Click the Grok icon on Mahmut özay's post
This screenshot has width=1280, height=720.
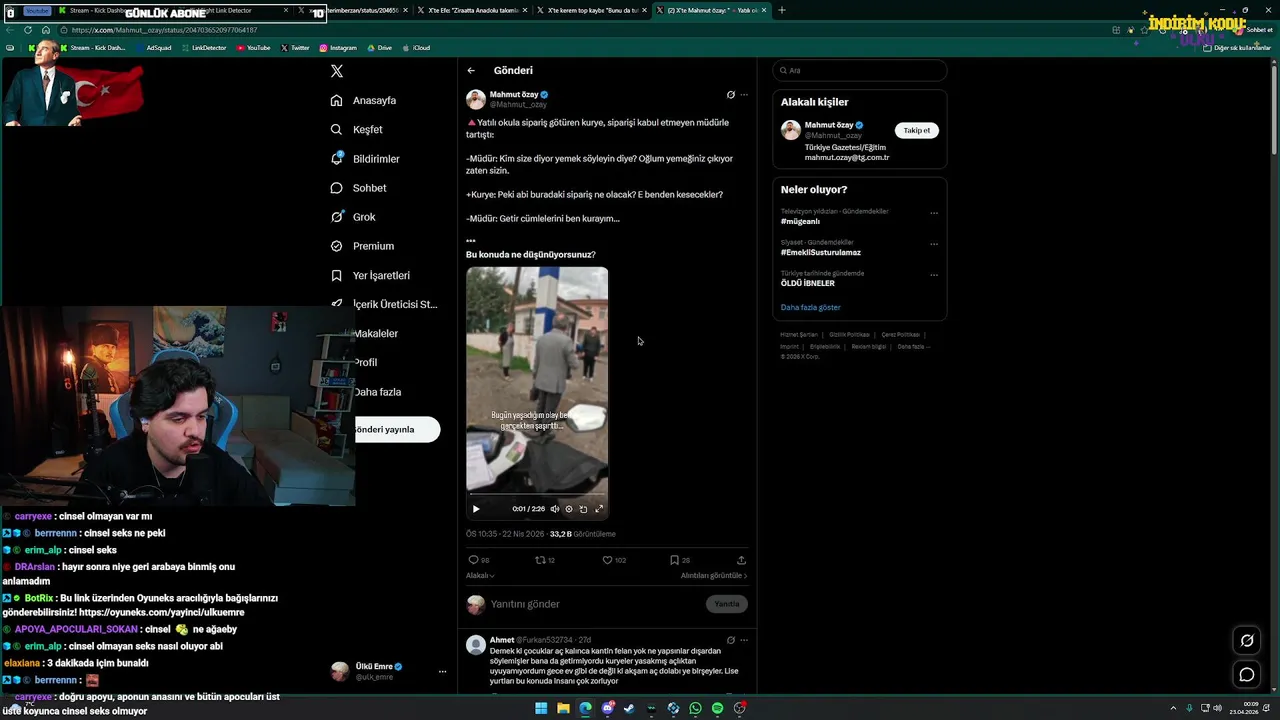tap(730, 95)
